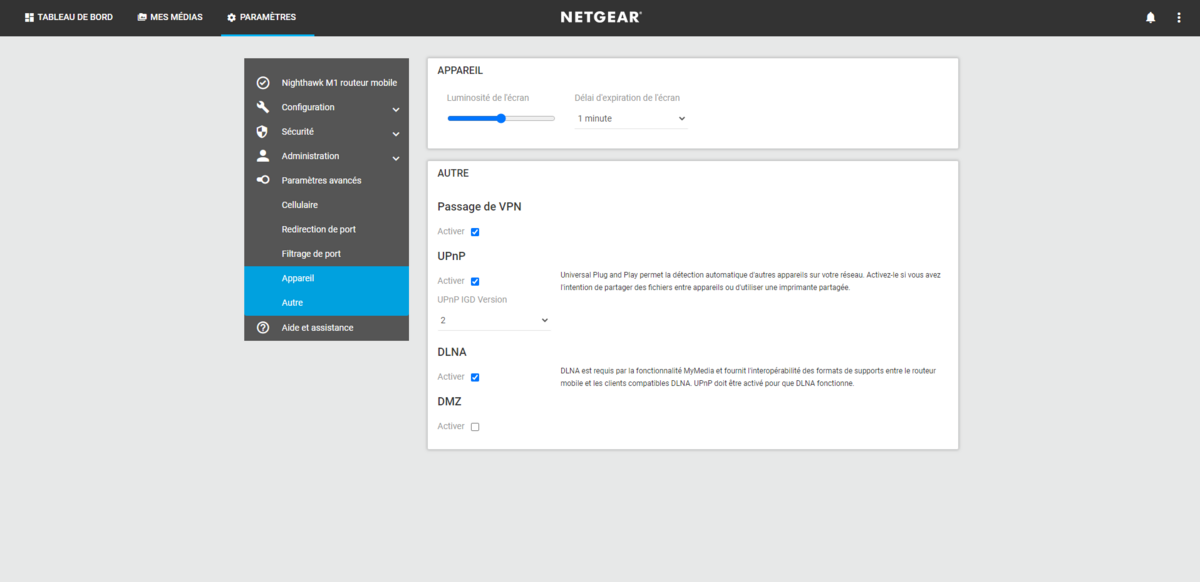
Task: Click the Paramètres gear icon
Action: coord(231,17)
